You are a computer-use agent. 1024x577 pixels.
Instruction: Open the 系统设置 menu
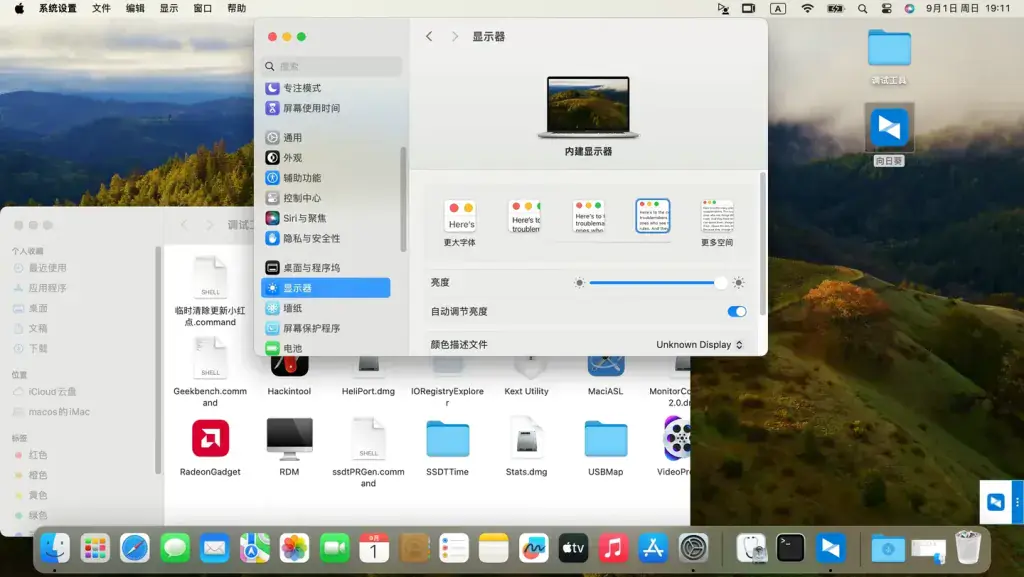pyautogui.click(x=57, y=8)
